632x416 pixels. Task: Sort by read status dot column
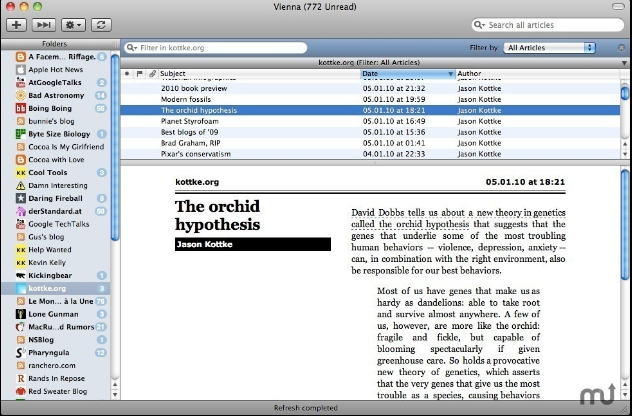coord(127,73)
